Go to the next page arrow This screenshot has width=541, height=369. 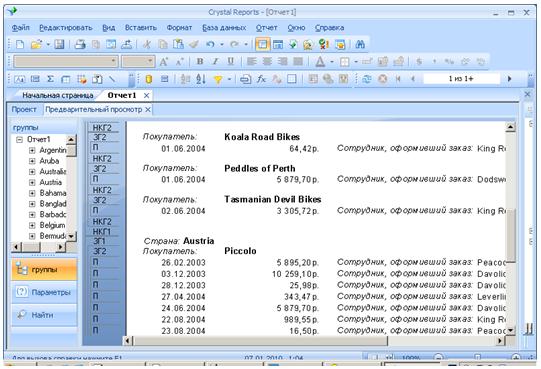click(509, 79)
